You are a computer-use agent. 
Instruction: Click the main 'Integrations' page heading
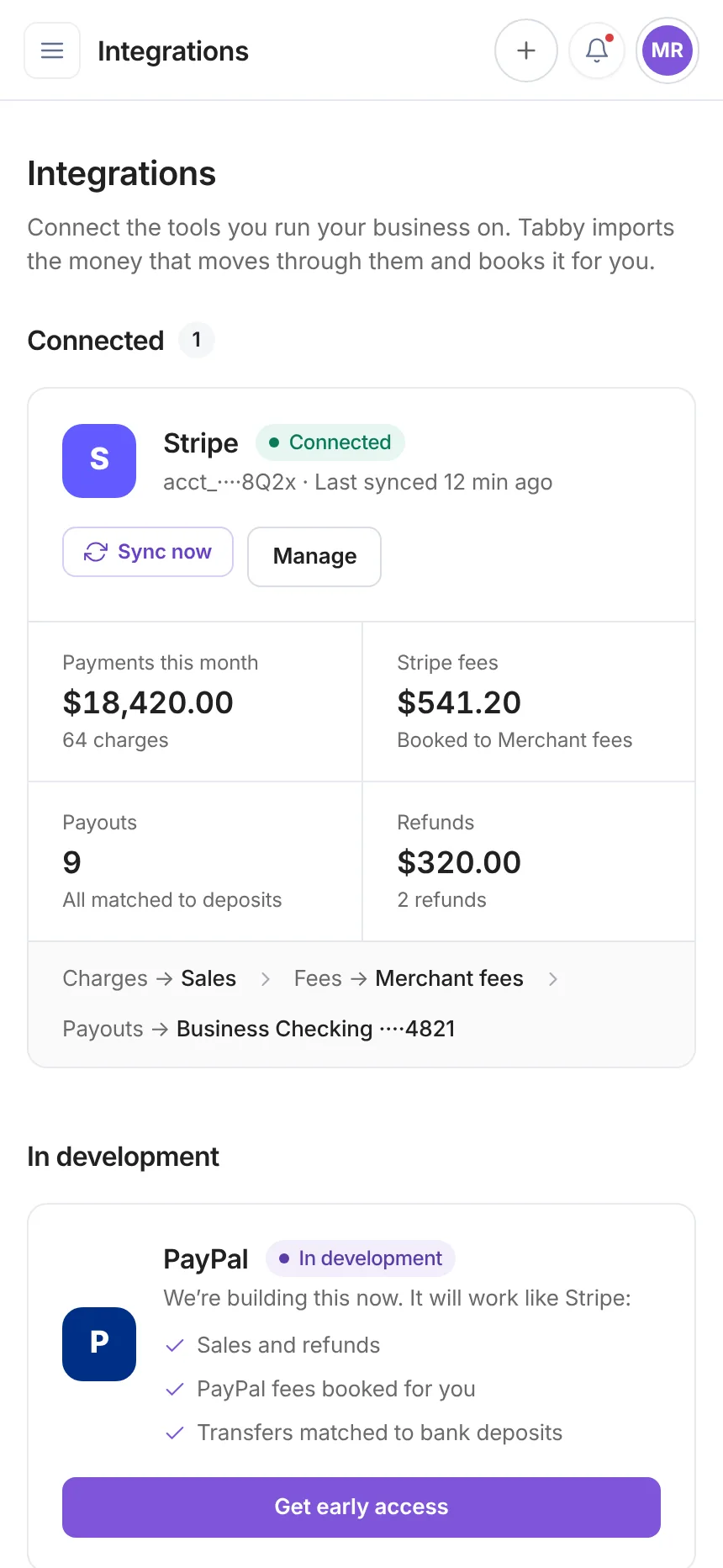[x=122, y=173]
